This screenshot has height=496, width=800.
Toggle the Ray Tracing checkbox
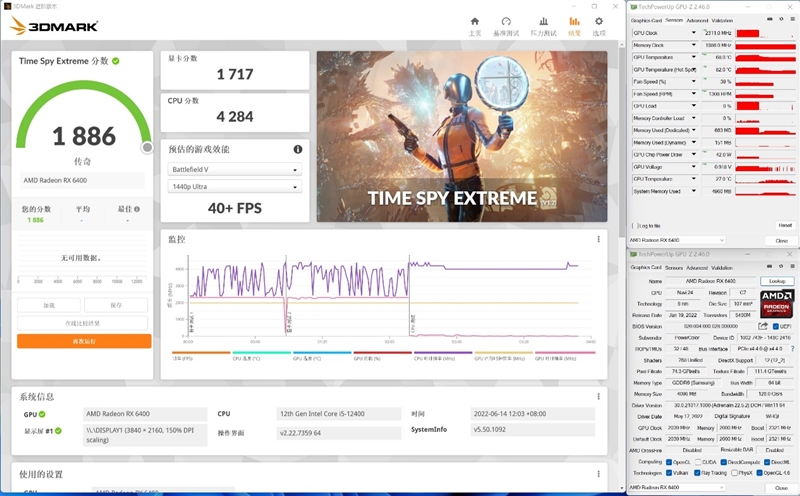pos(697,473)
